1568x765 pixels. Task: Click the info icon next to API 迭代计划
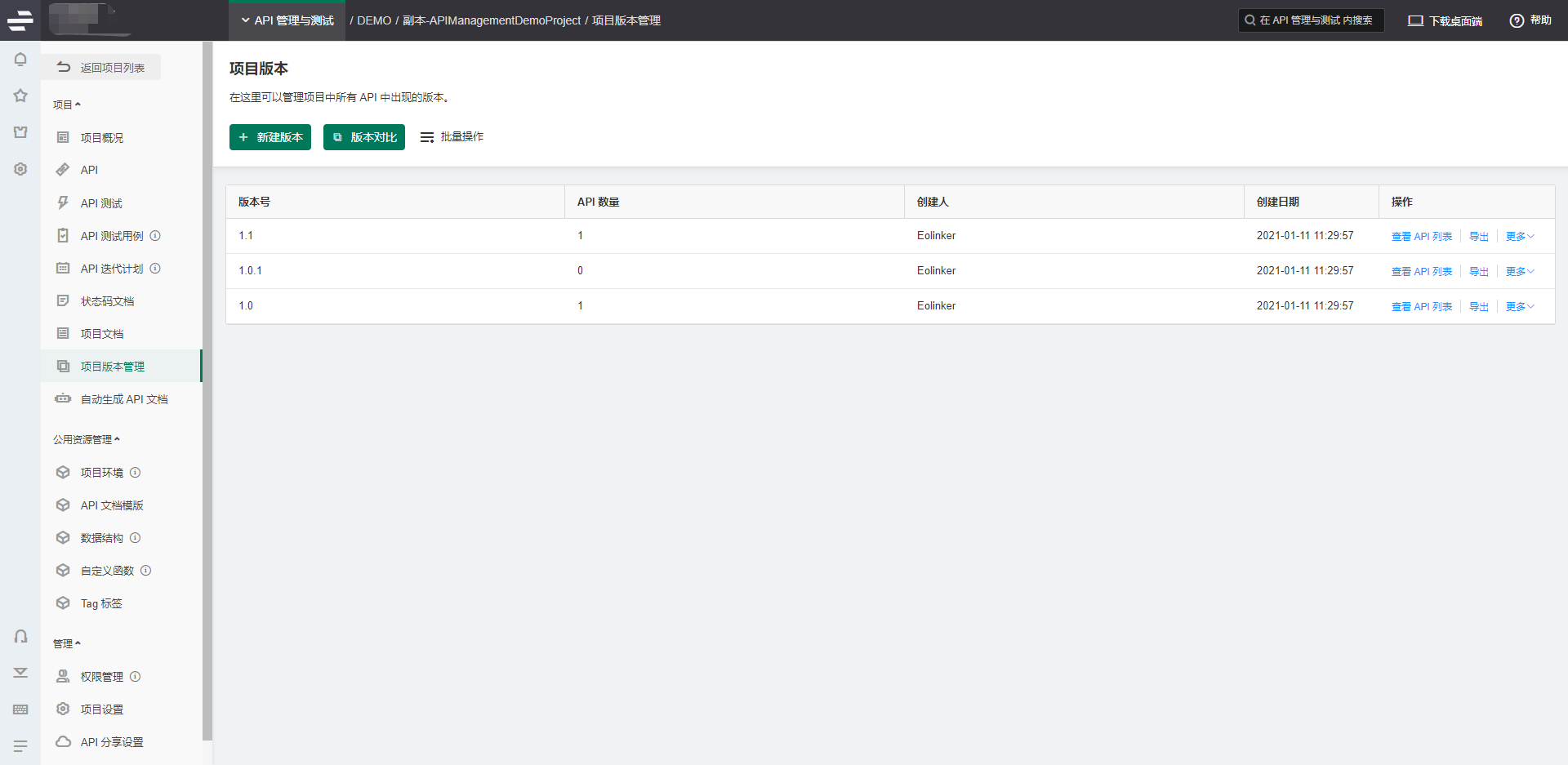155,269
